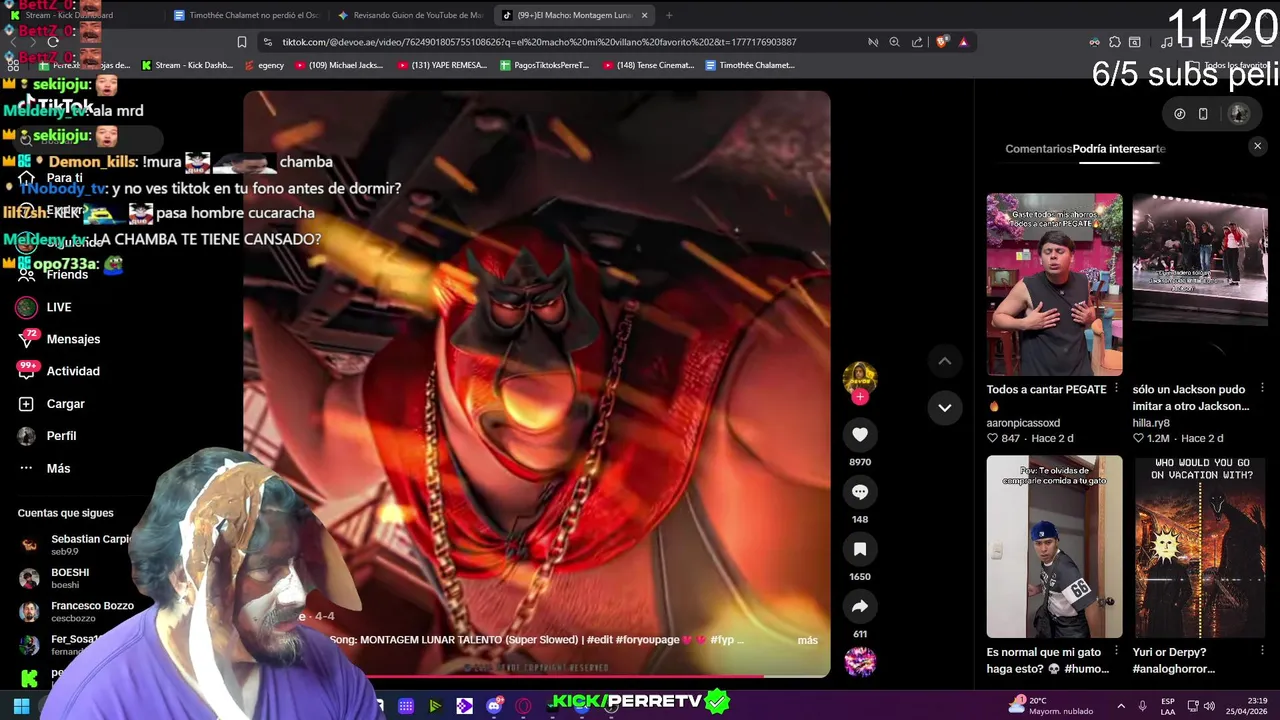Viewport: 1280px width, 720px height.
Task: Open the zoom magnifier in the address bar
Action: pos(894,42)
